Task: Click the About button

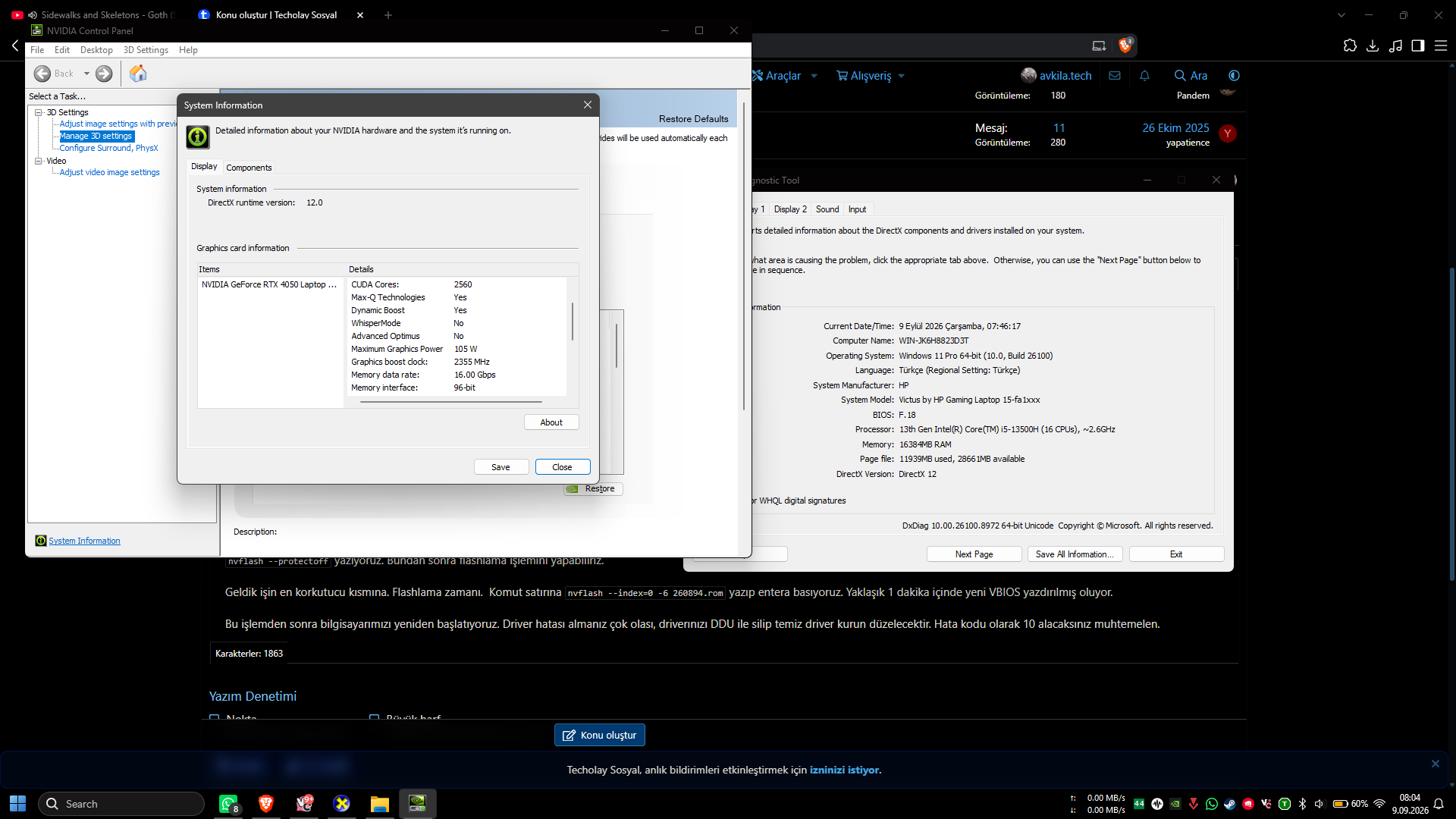Action: pos(551,422)
